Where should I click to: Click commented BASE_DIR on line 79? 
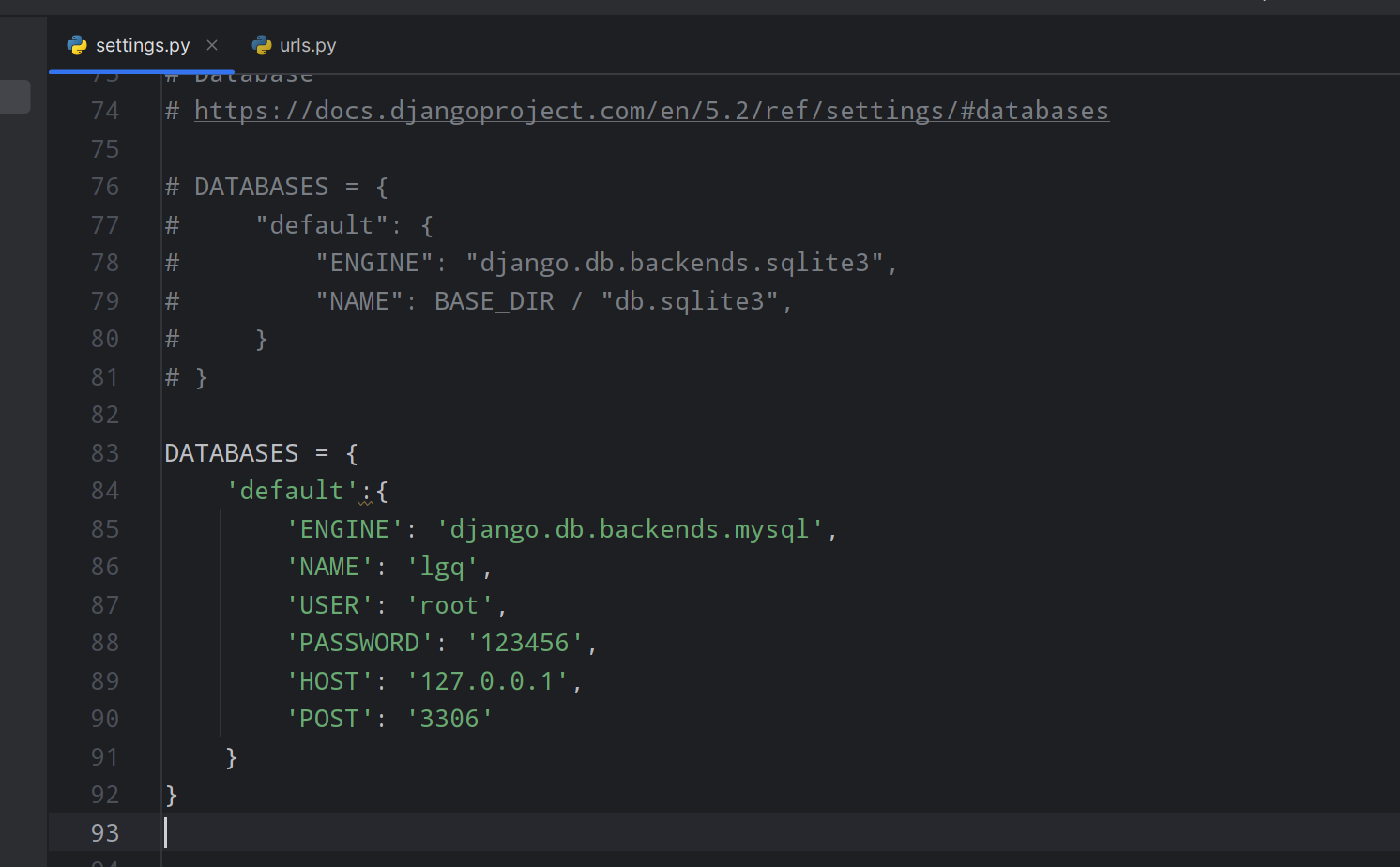click(x=495, y=301)
